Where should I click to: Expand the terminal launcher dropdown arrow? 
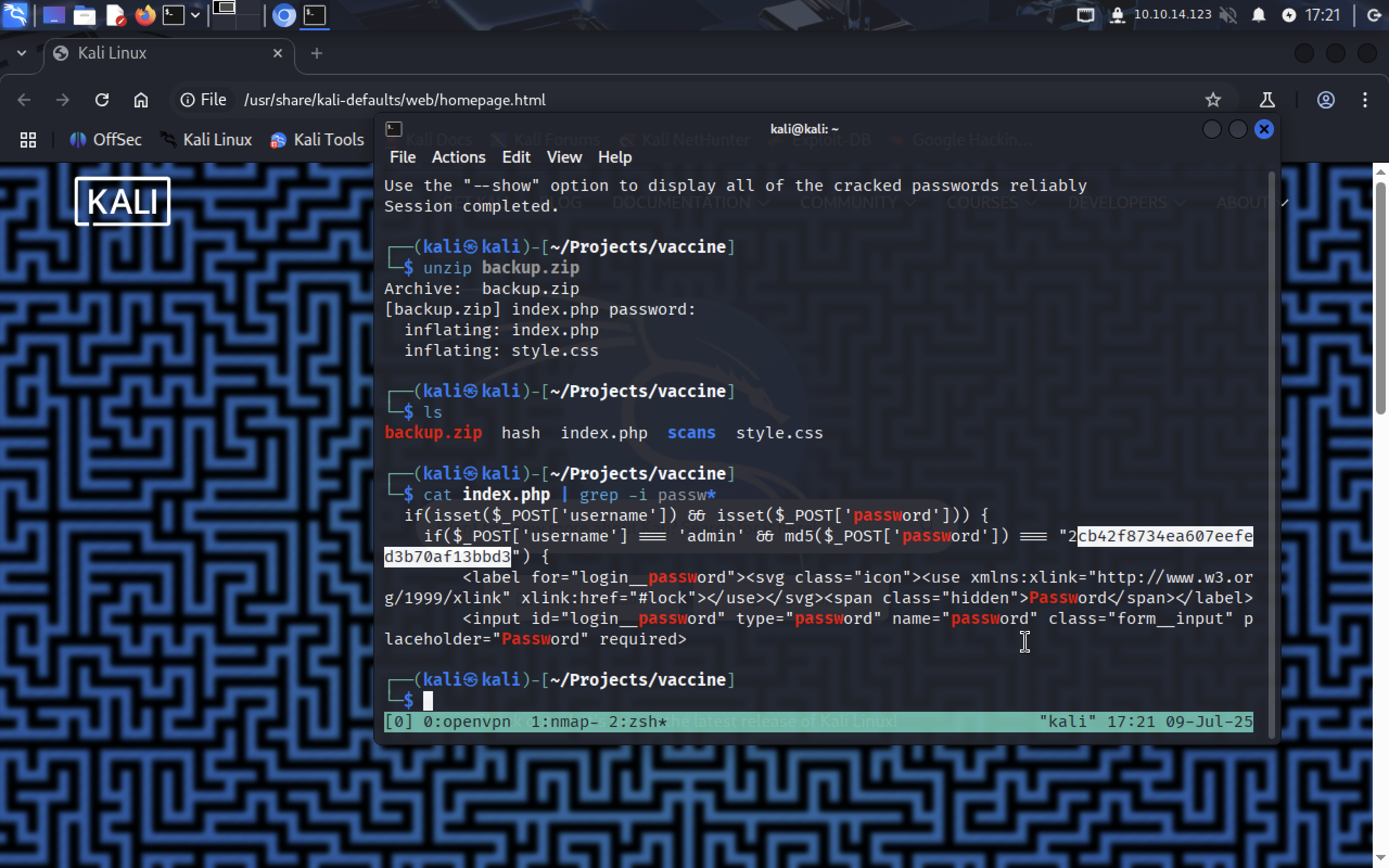(195, 15)
